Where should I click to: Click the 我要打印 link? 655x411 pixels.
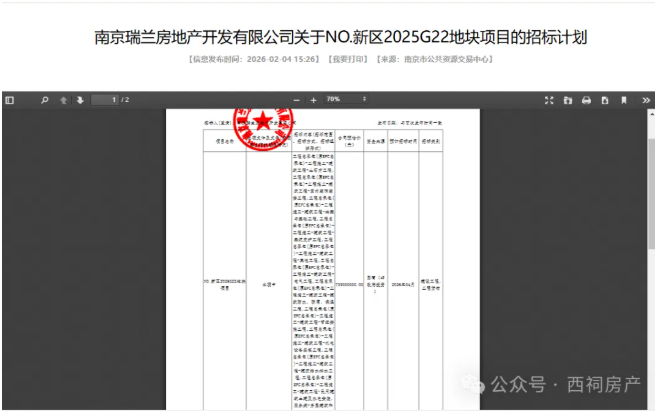[x=347, y=60]
